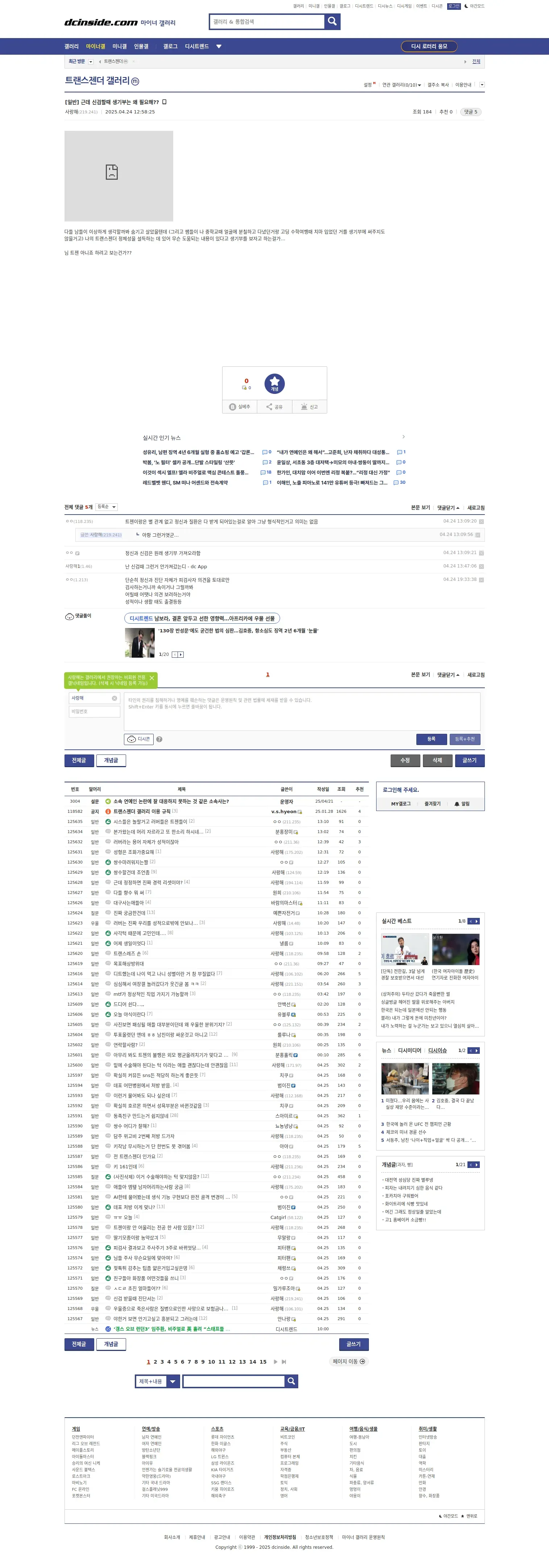The width and height of the screenshot is (549, 1568).
Task: Click the bottom search magnifier button
Action: pos(291,1381)
